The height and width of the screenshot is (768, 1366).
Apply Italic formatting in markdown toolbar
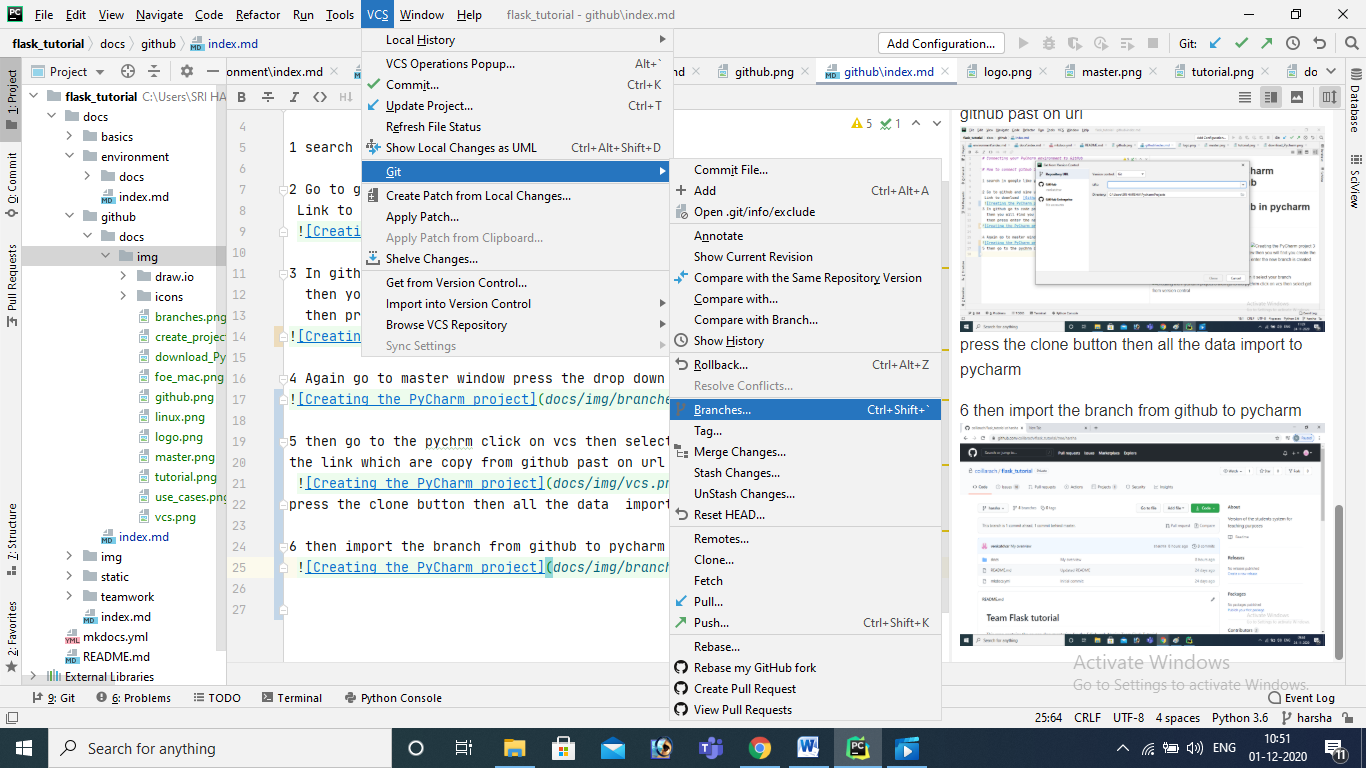[294, 97]
